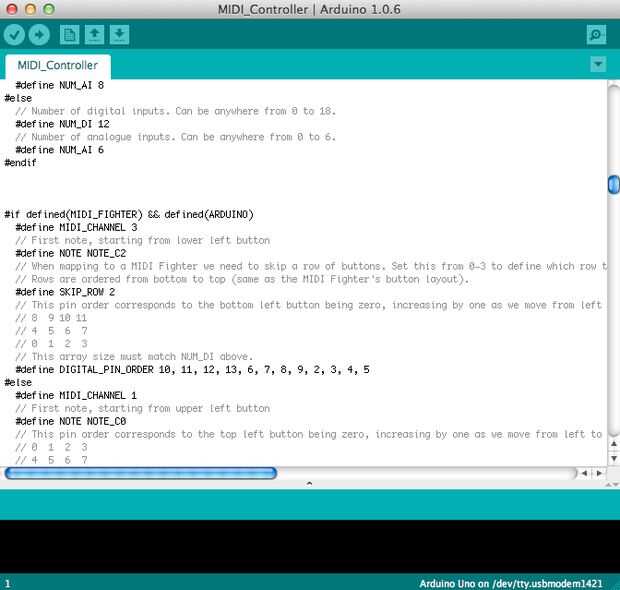
Task: Click the scroll down arrow
Action: point(614,458)
